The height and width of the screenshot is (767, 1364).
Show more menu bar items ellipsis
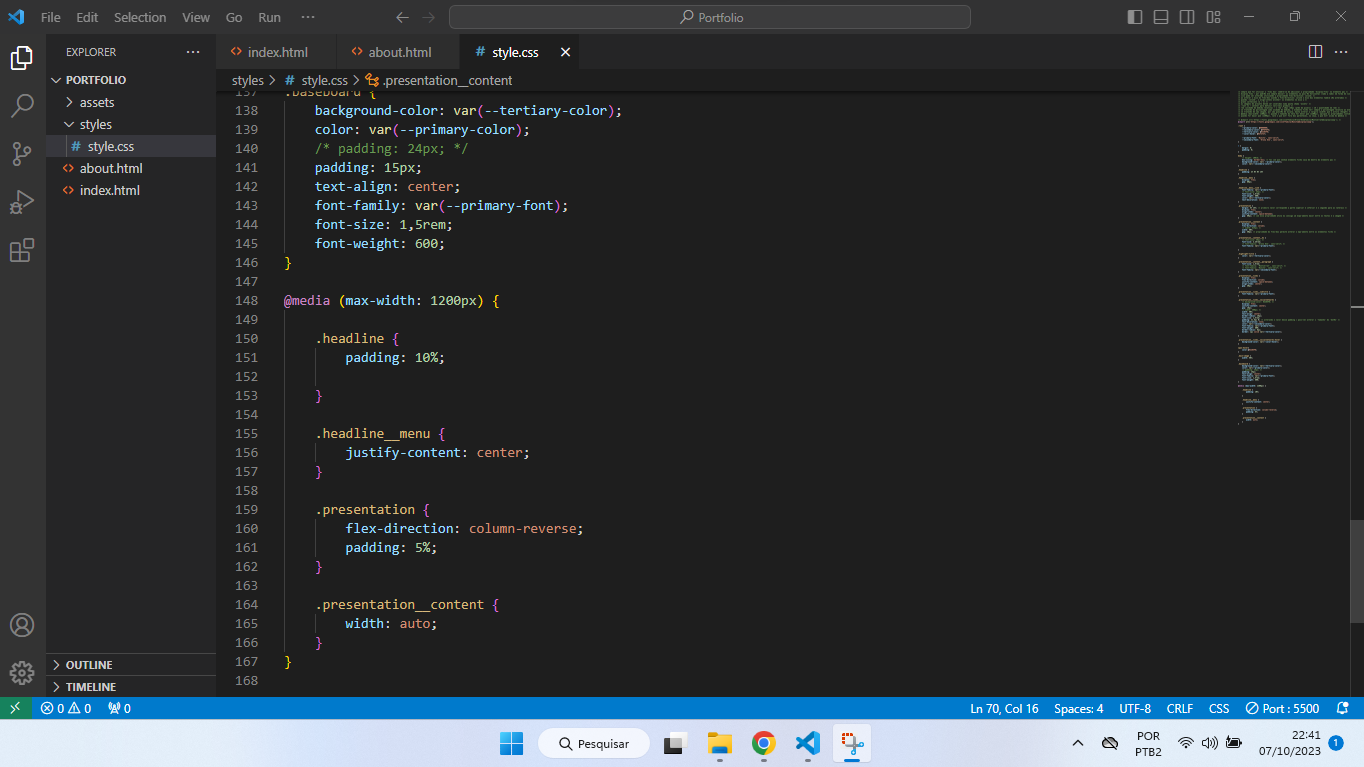coord(308,17)
